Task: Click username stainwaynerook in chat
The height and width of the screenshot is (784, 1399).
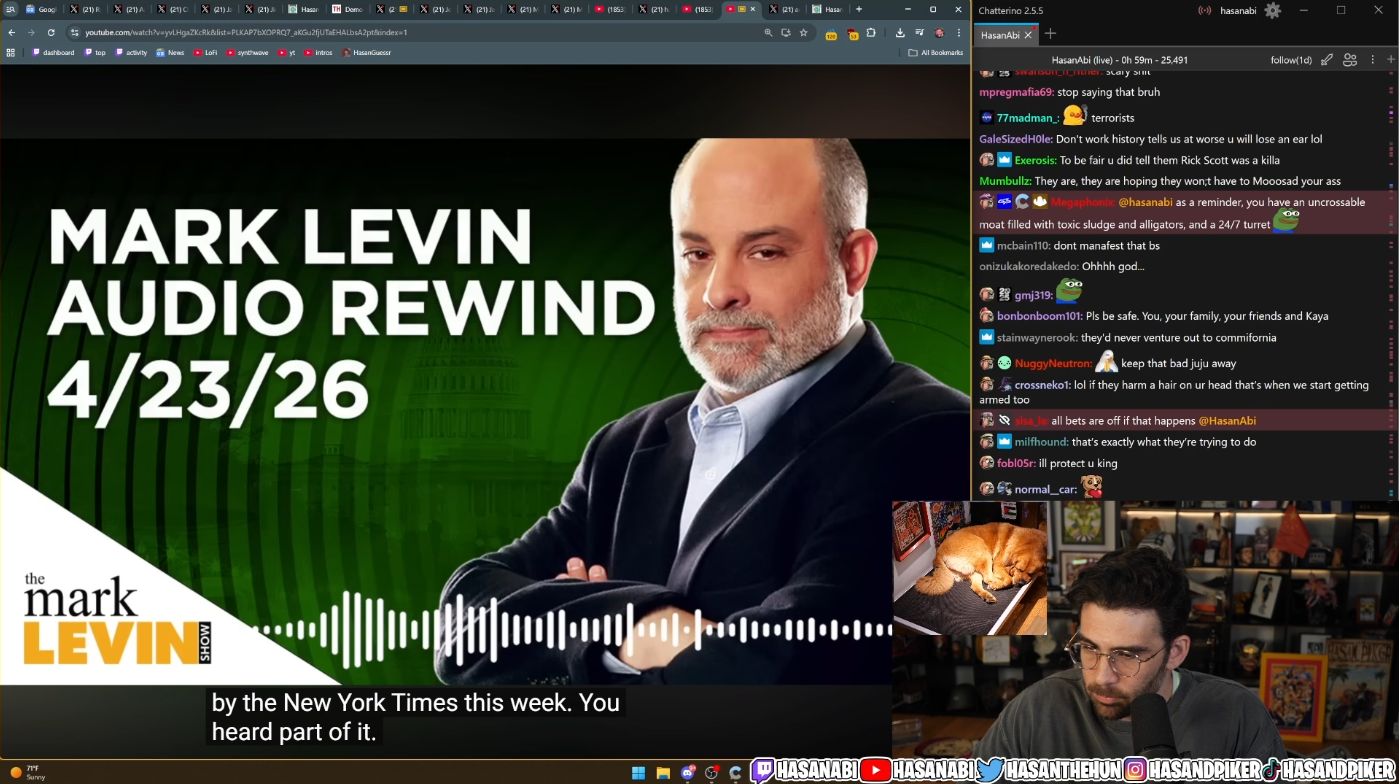Action: coord(1037,338)
